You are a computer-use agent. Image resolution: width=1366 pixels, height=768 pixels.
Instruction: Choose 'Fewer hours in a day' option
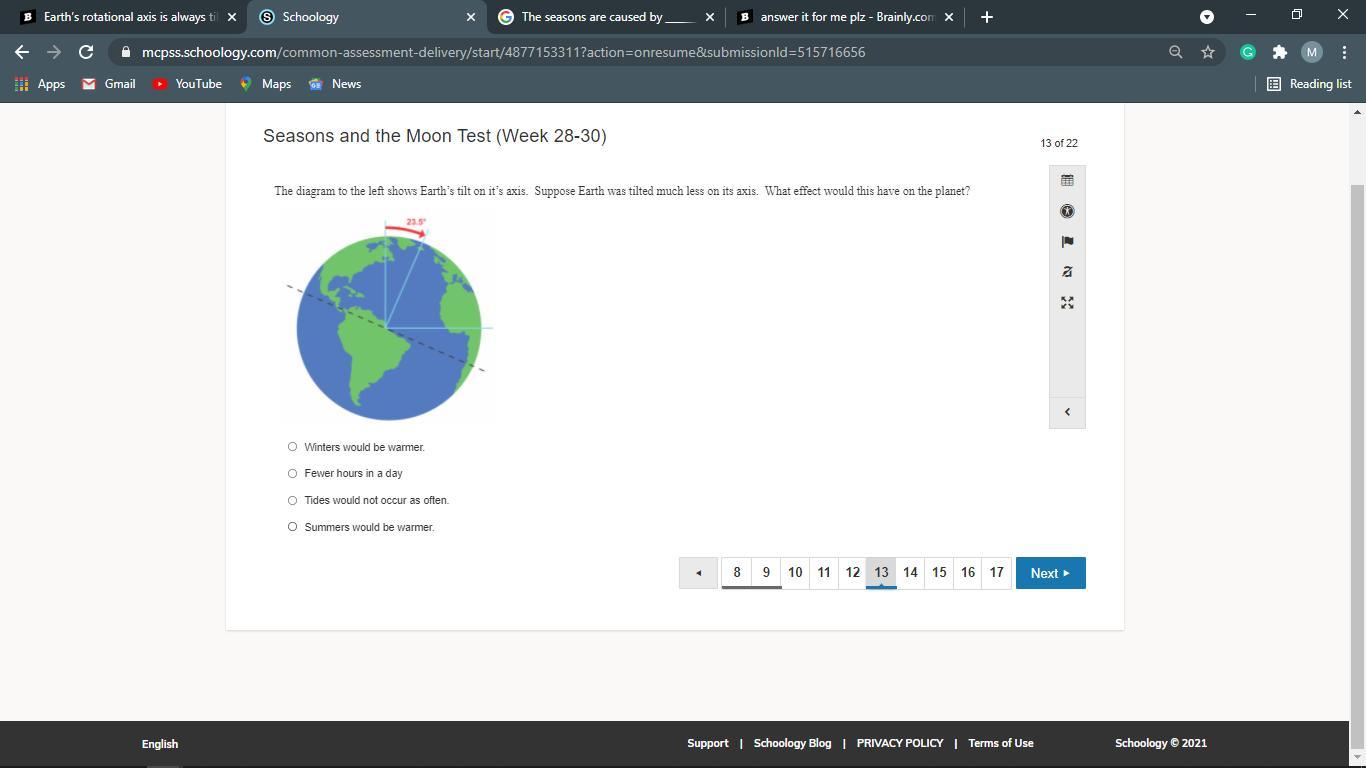(x=292, y=474)
